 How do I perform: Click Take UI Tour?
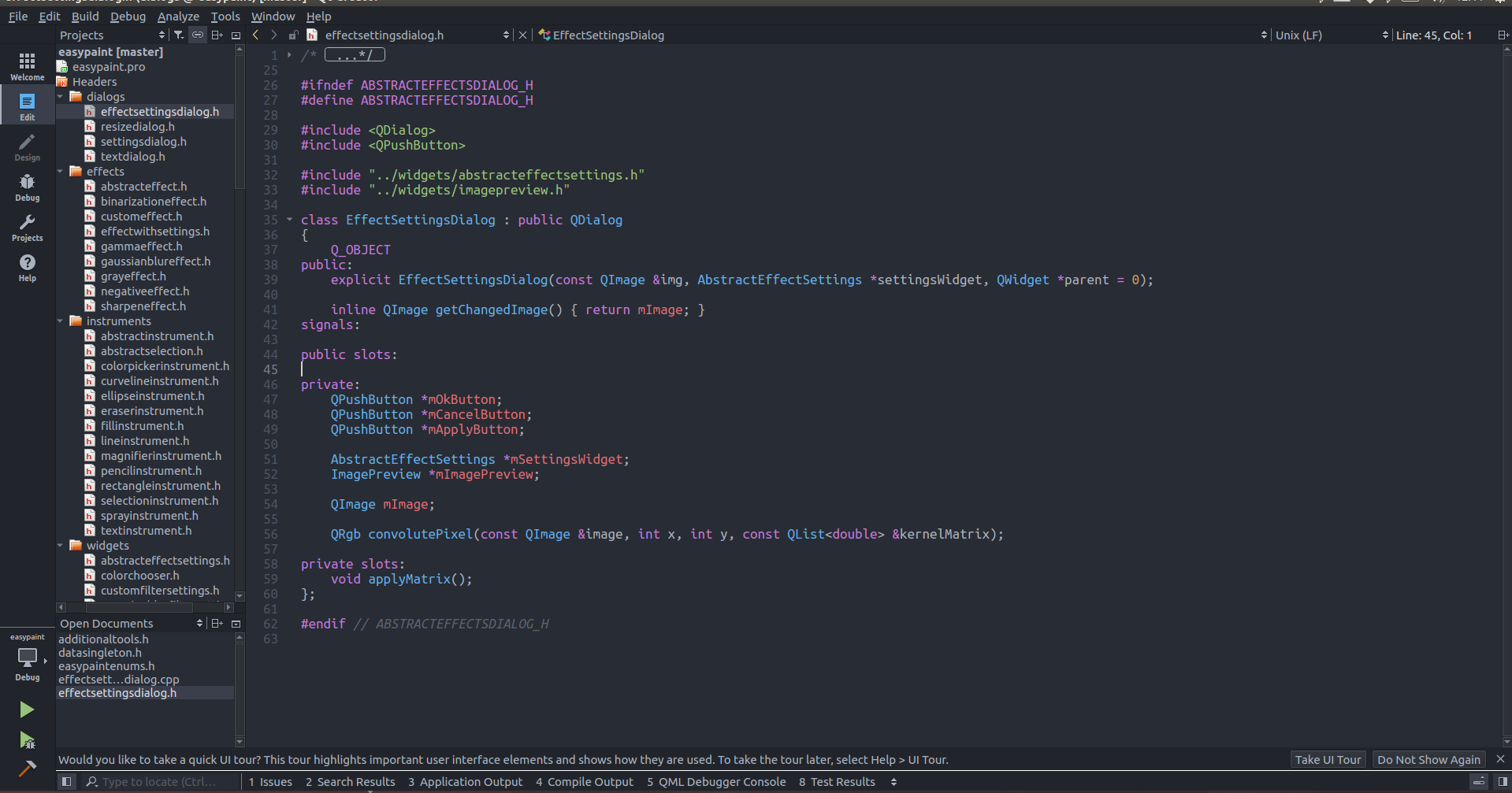pos(1328,759)
